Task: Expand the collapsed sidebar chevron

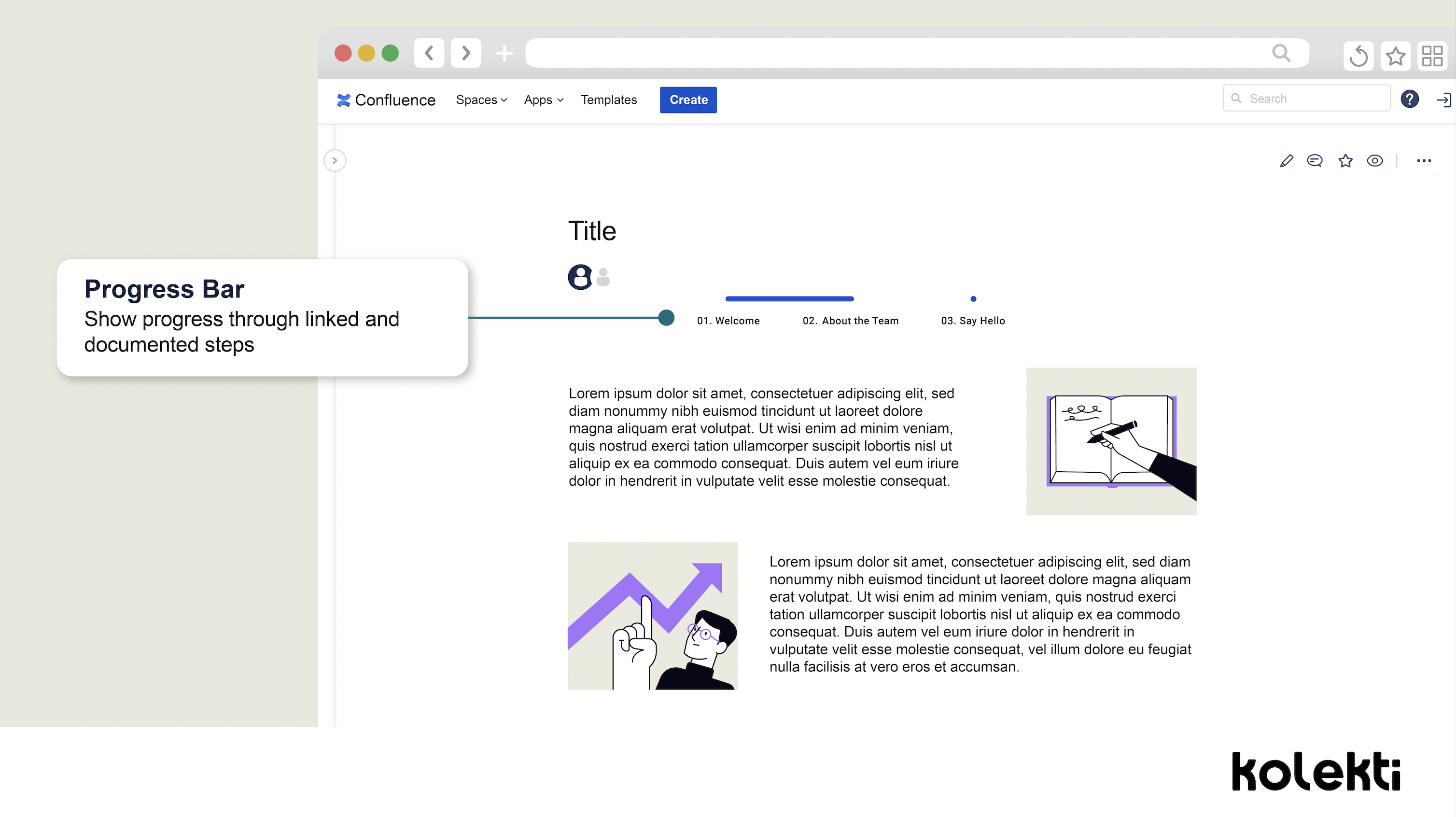Action: click(334, 161)
